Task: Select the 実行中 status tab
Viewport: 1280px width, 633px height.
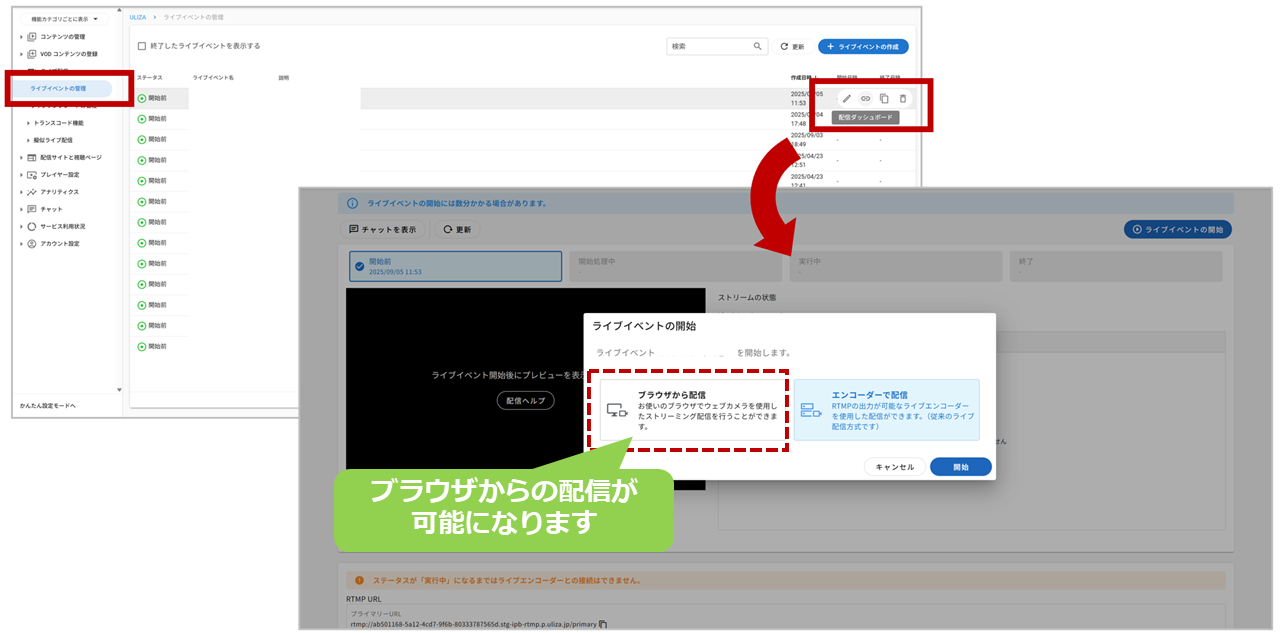Action: [897, 266]
